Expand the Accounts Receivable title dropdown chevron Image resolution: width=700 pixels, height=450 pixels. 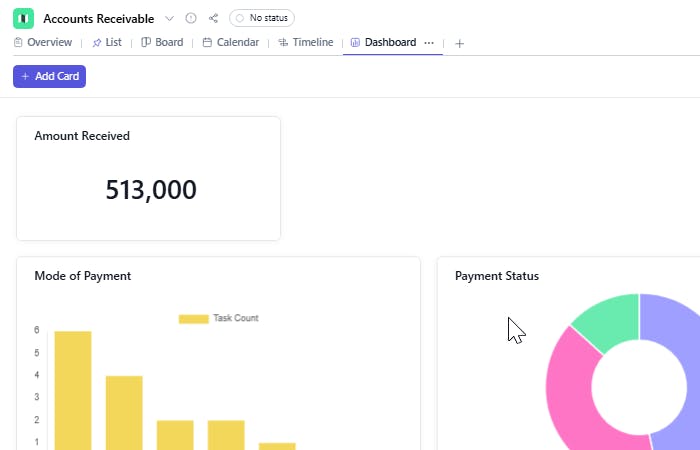169,19
